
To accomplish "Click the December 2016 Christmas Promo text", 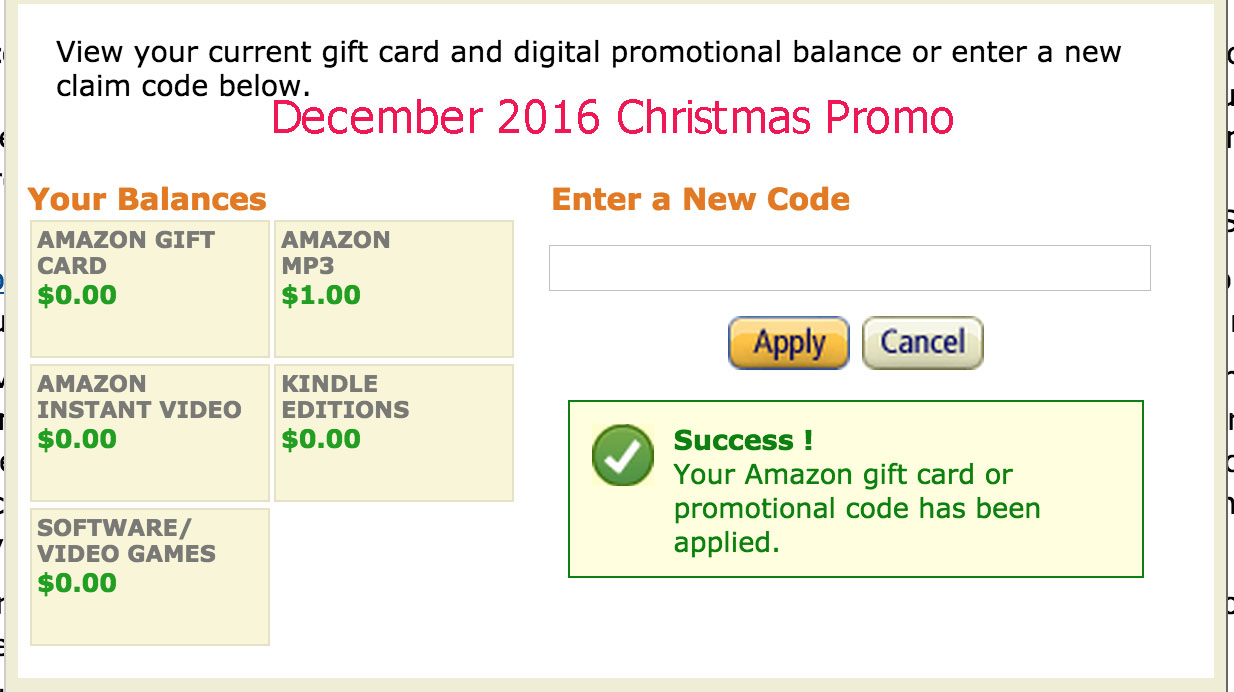I will tap(612, 118).
